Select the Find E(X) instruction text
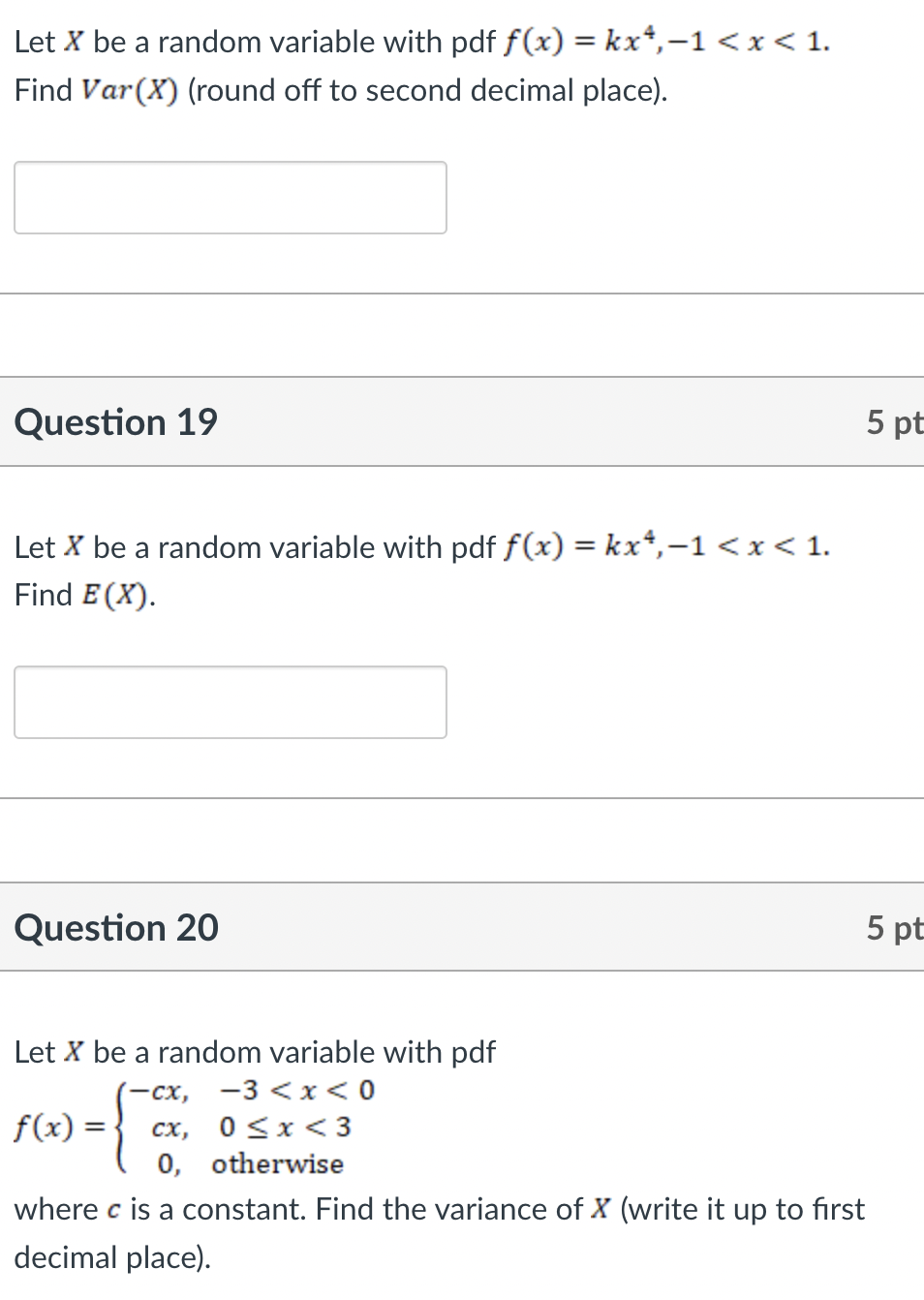 click(x=83, y=594)
